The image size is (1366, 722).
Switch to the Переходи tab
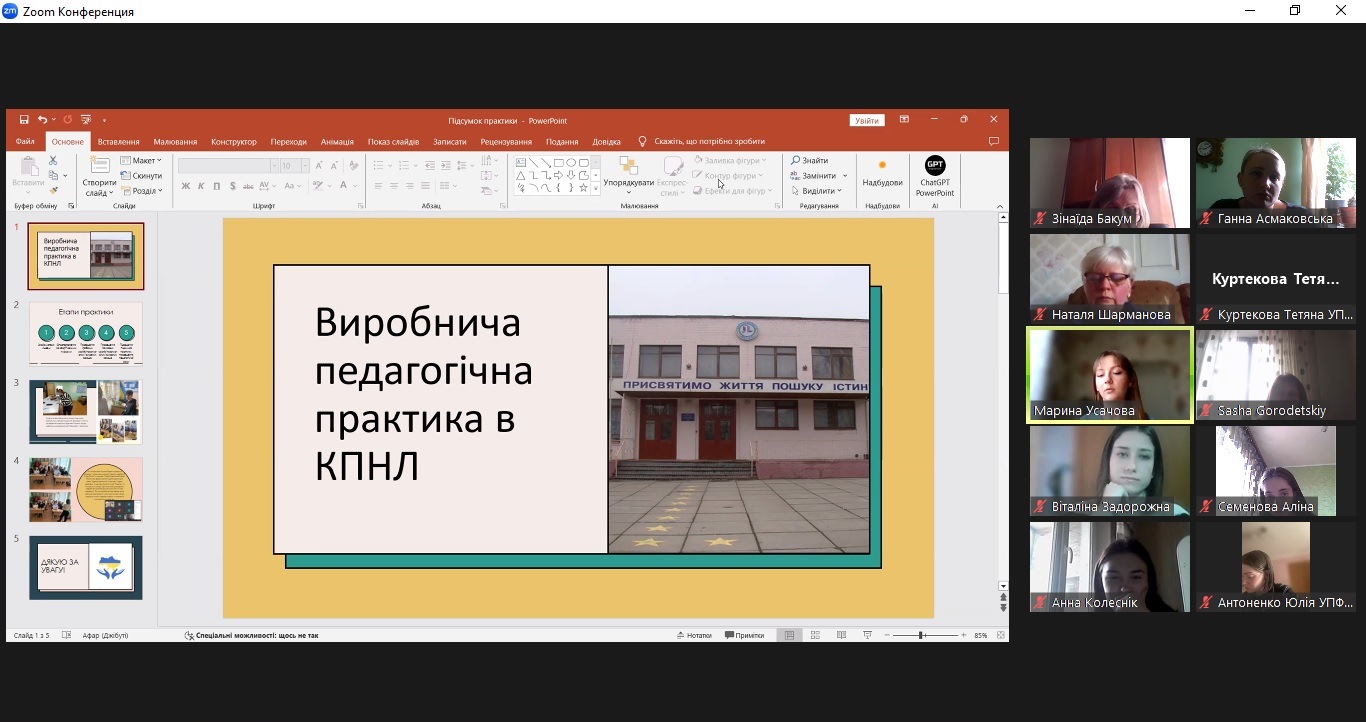[x=288, y=142]
